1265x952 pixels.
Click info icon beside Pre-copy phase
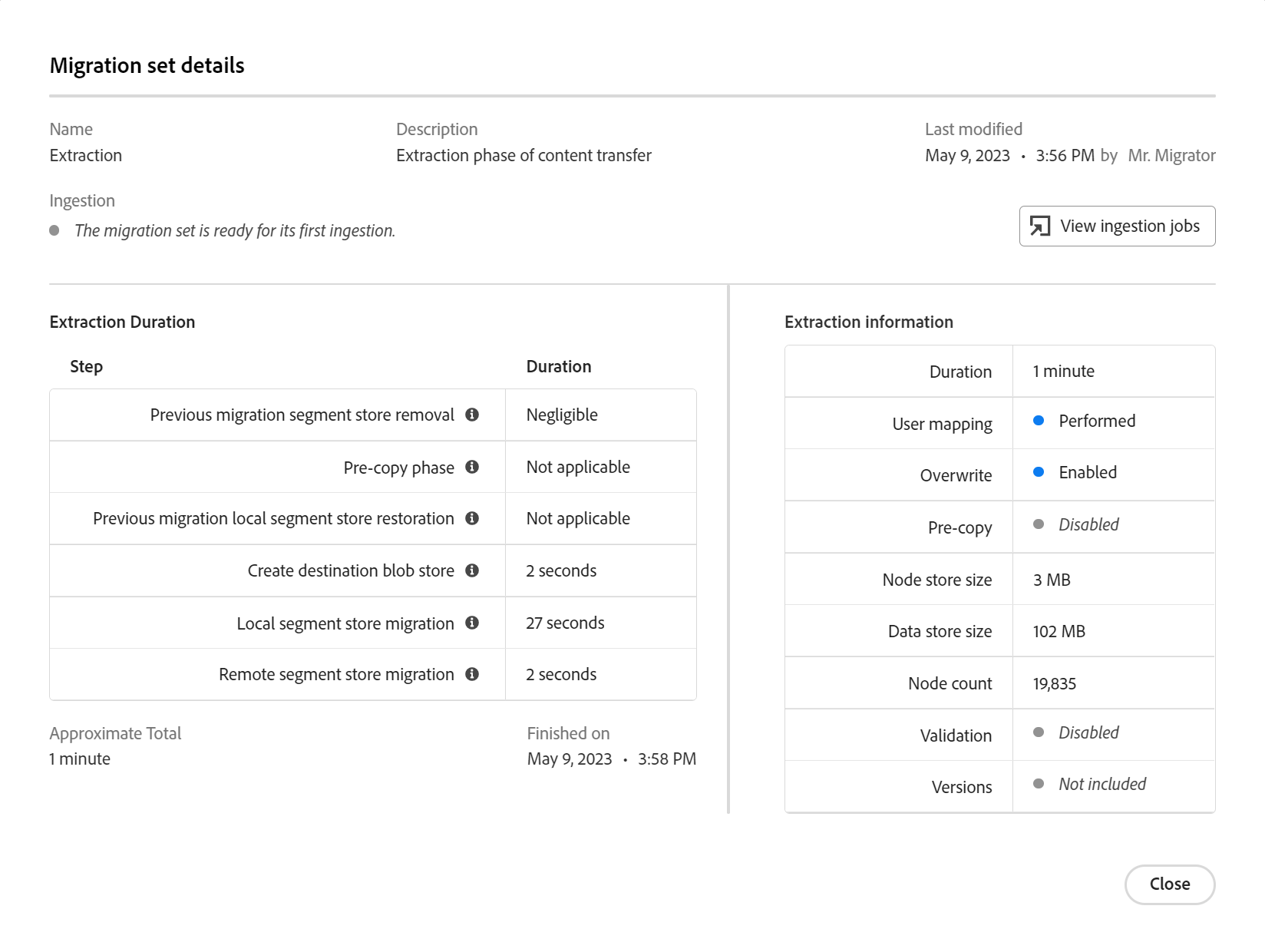click(472, 467)
